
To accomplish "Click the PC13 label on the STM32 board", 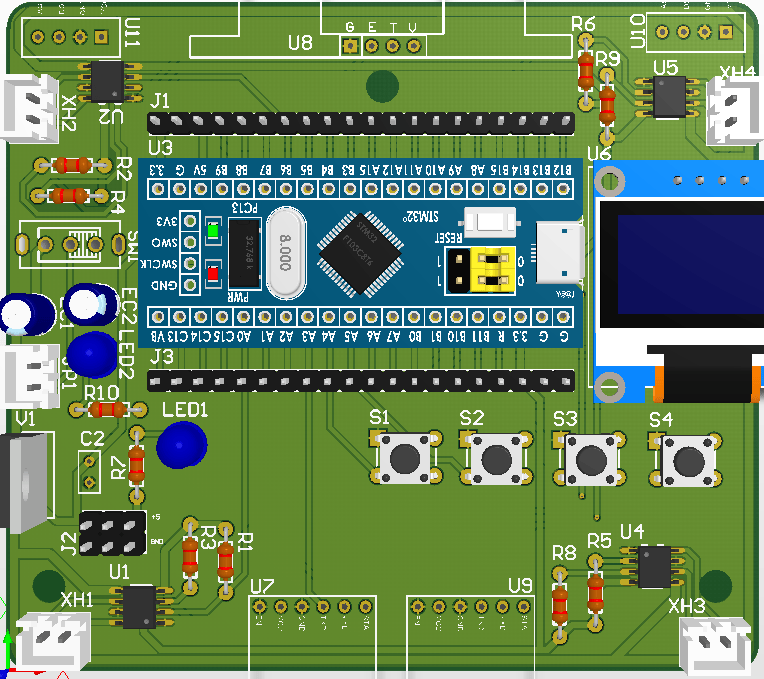I will (x=245, y=208).
